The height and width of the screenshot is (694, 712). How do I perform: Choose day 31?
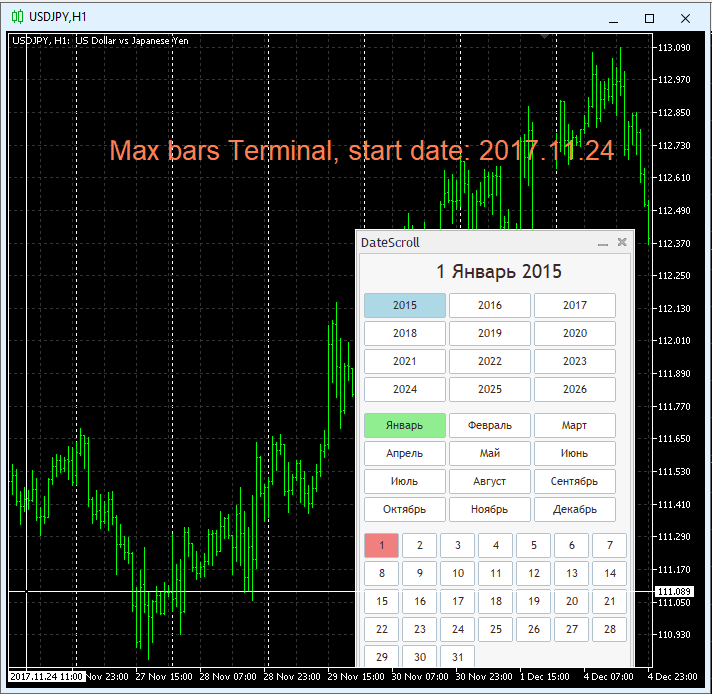(x=458, y=656)
